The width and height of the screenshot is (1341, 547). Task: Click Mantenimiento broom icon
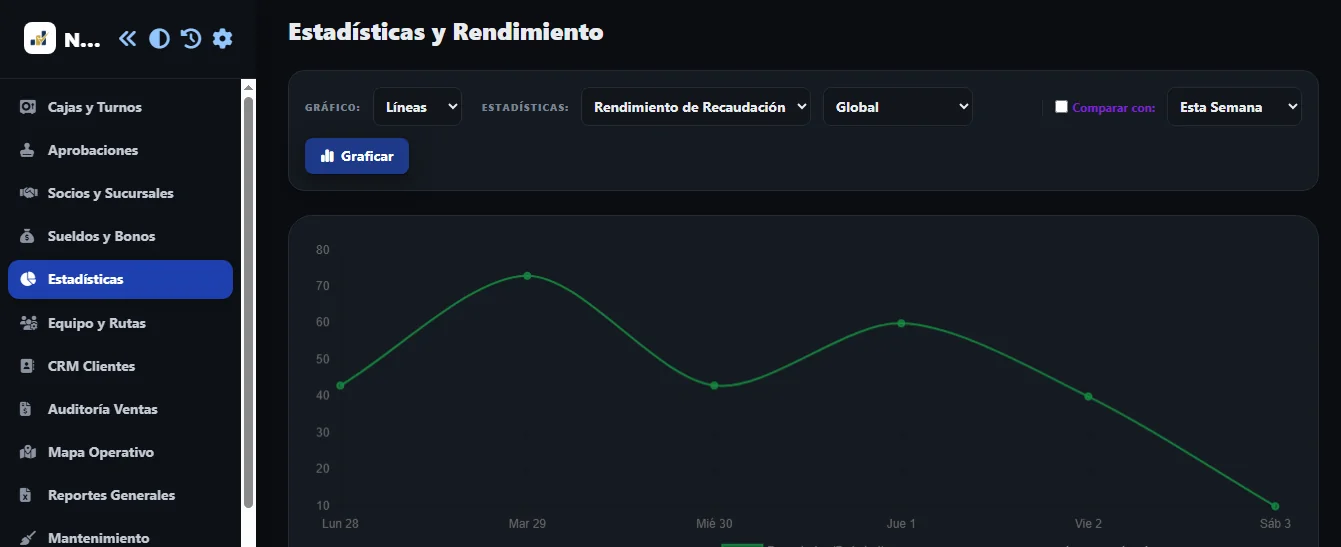click(28, 538)
